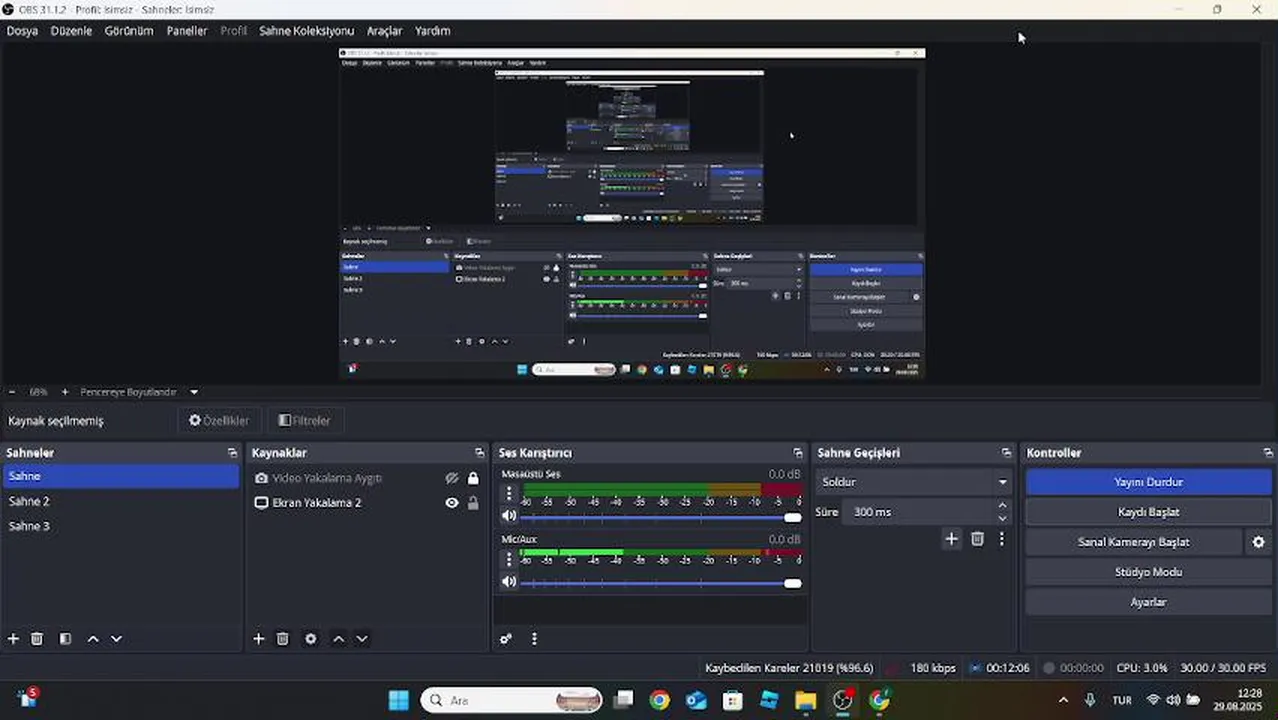Open Pencereye Boyutlandır scaling dropdown
Screen dimensions: 1278x720
pos(139,392)
